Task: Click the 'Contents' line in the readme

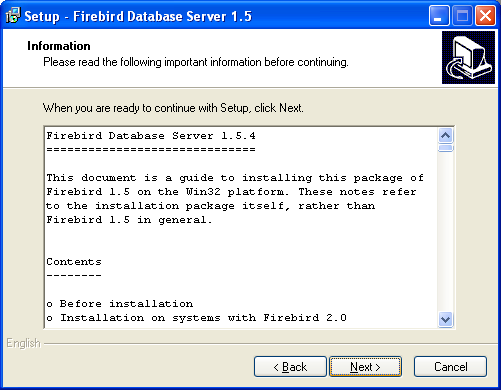Action: coord(74,262)
